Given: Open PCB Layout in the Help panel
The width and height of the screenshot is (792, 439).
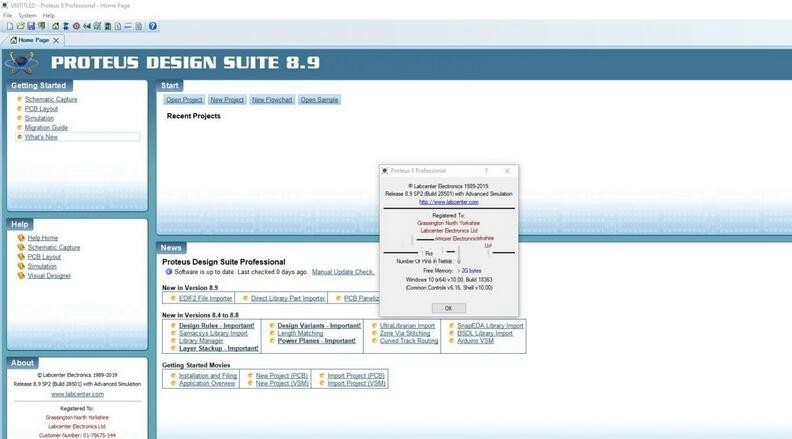Looking at the screenshot, I should pyautogui.click(x=44, y=257).
